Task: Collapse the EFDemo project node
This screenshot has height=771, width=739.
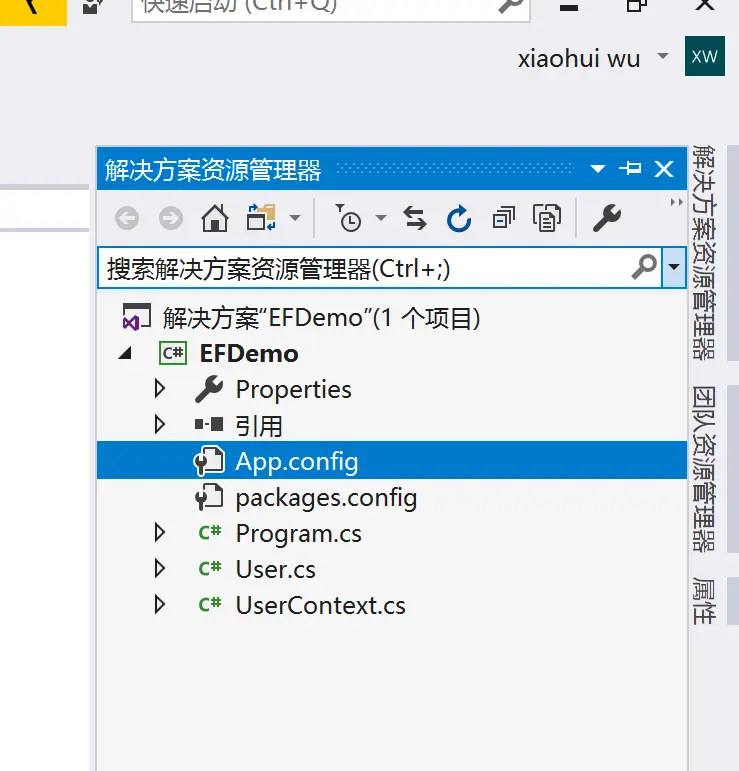Action: (x=125, y=353)
